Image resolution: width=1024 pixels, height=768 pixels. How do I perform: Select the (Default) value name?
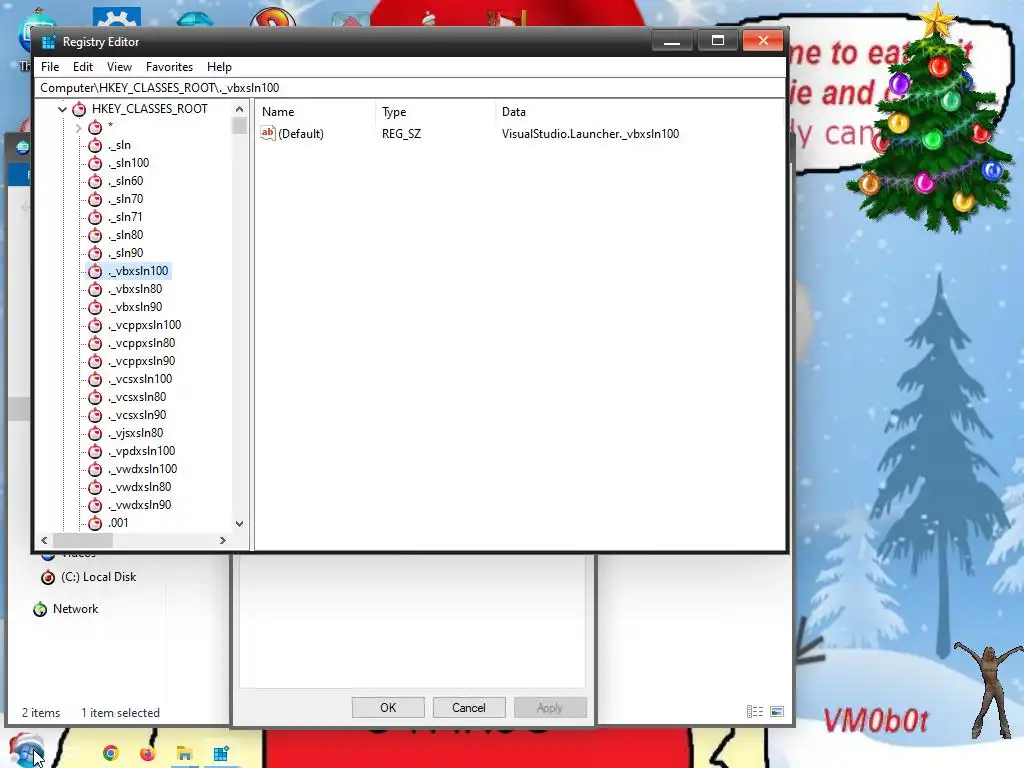300,134
